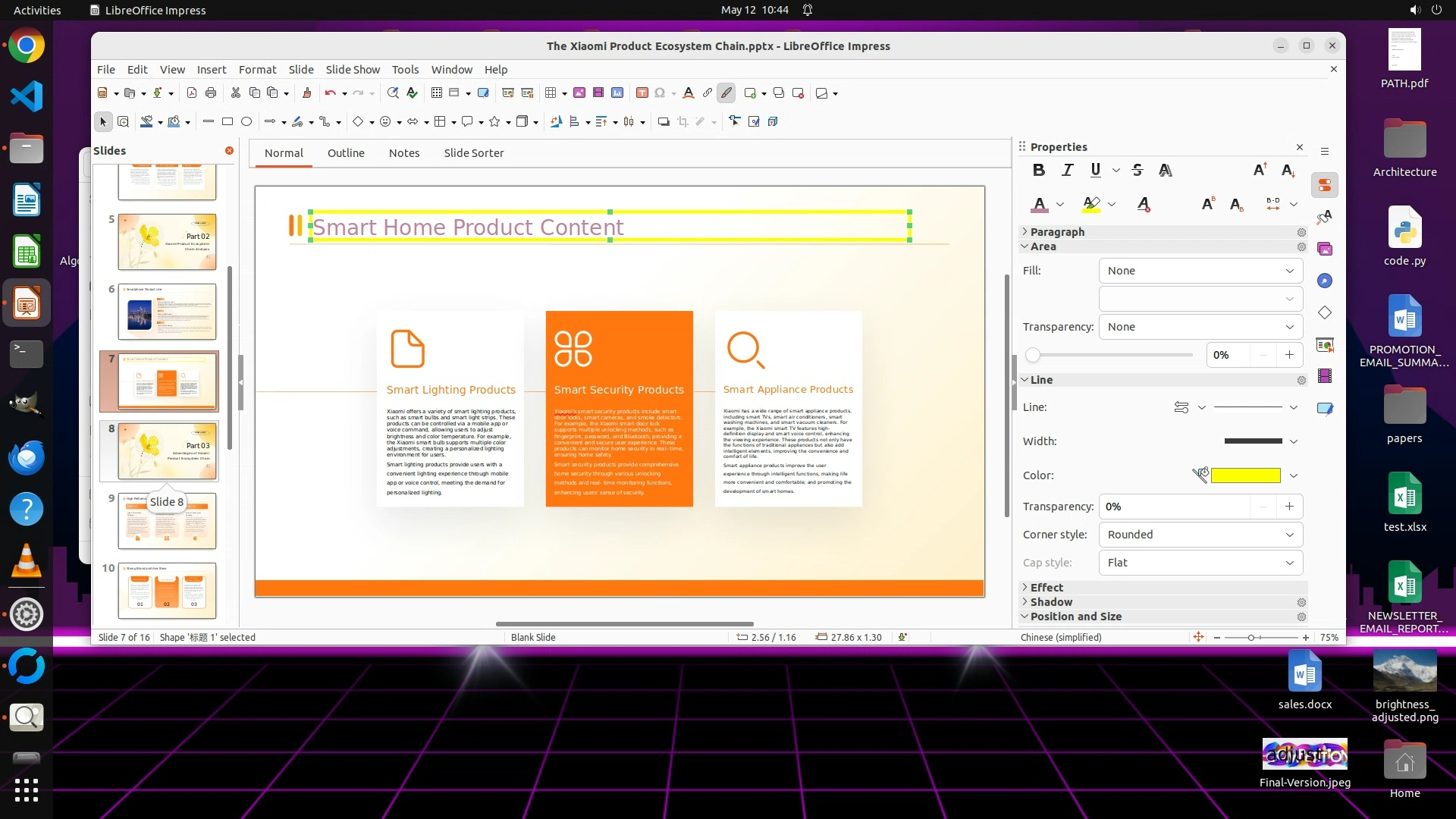Click the Insert Chart toolbar icon
This screenshot has height=819, width=1456.
(x=617, y=93)
